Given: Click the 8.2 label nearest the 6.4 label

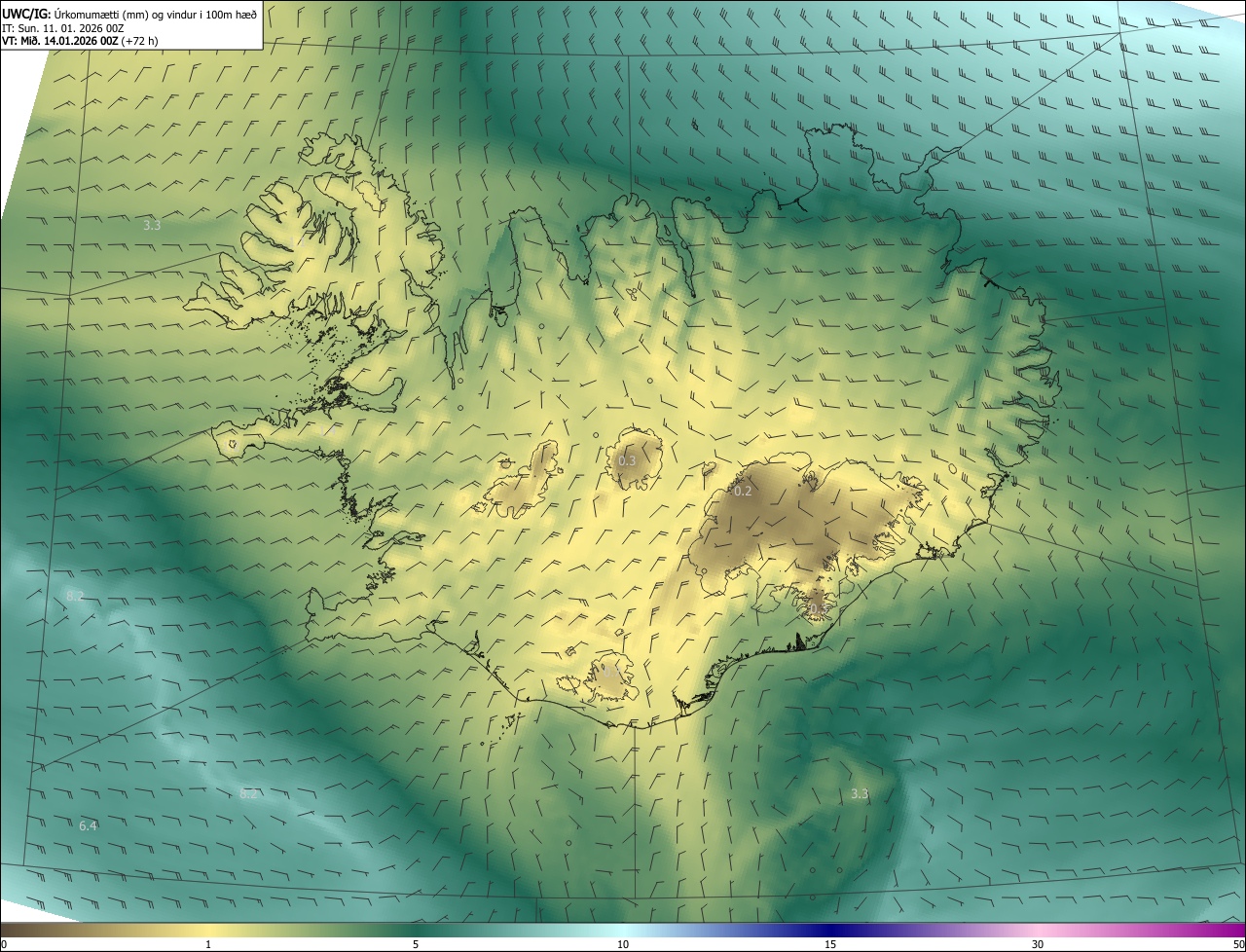Looking at the screenshot, I should pyautogui.click(x=248, y=794).
